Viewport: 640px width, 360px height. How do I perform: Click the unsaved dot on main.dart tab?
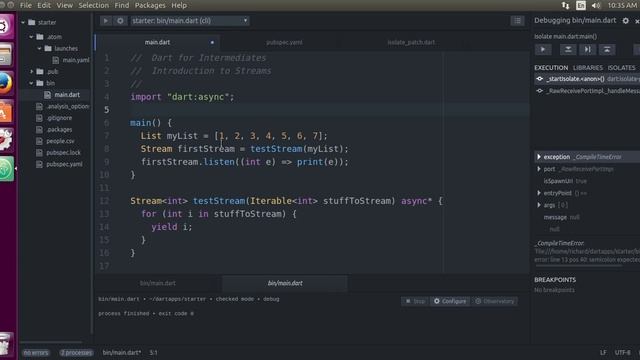click(212, 42)
